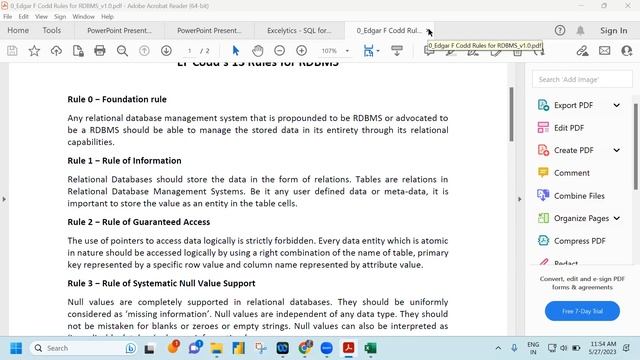This screenshot has height=360, width=640.
Task: Expand the Export PDF chevron
Action: (617, 105)
